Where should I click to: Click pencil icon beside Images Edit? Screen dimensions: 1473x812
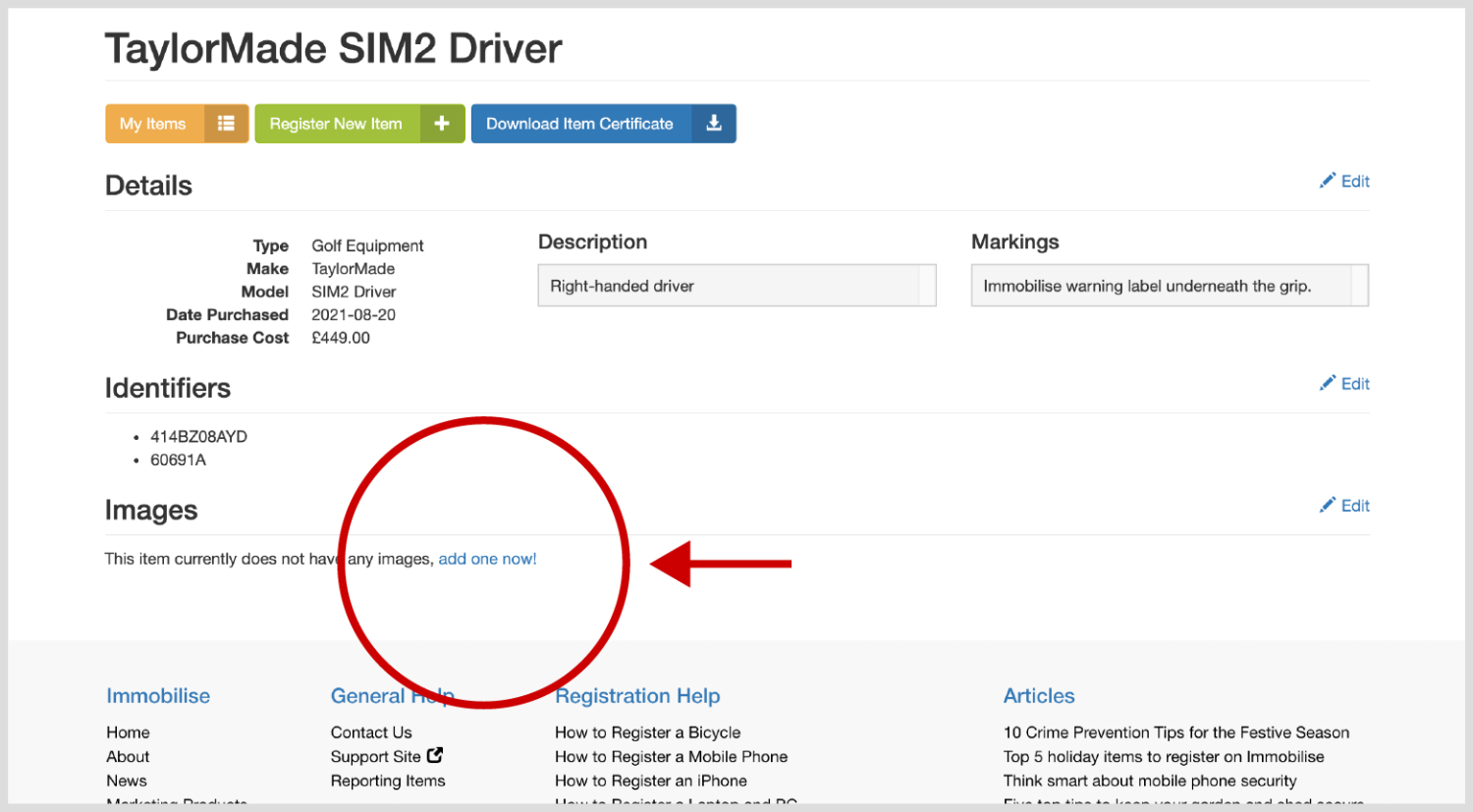pos(1328,505)
